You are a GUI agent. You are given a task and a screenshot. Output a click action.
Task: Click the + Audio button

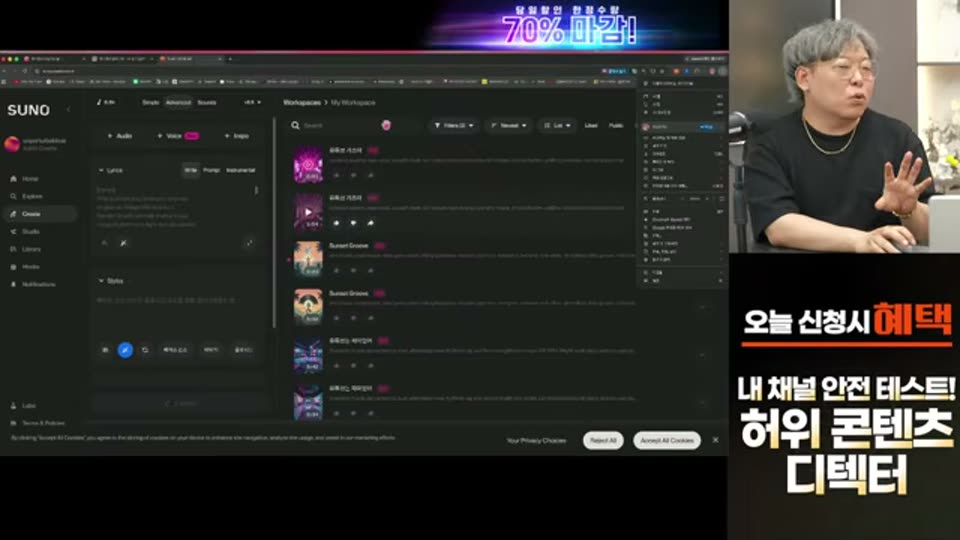(x=119, y=136)
